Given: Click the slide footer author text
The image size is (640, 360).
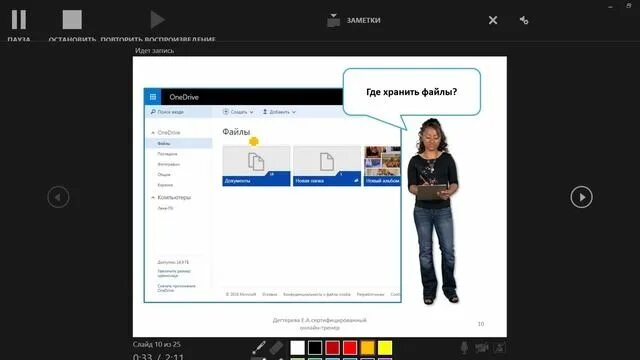Looking at the screenshot, I should 320,324.
